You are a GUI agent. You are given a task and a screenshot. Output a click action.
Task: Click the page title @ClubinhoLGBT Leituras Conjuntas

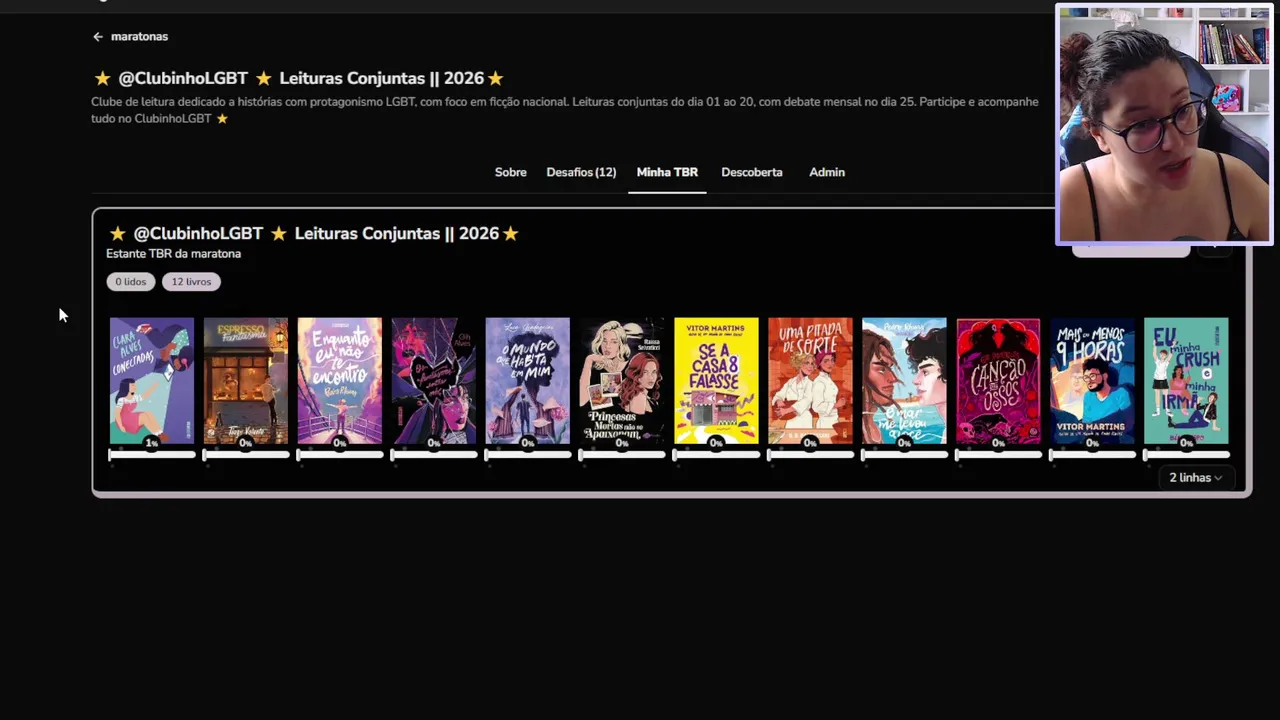point(298,78)
